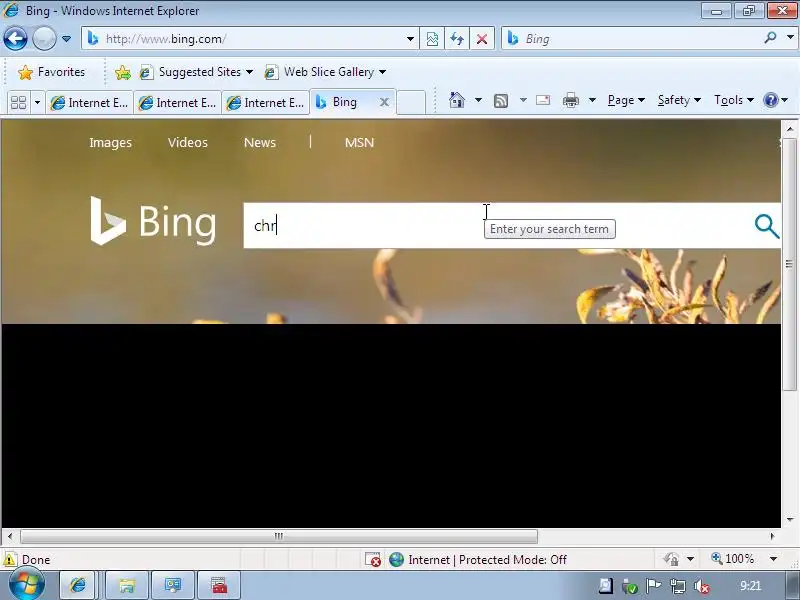Open the recent pages dropdown arrow

click(x=66, y=39)
